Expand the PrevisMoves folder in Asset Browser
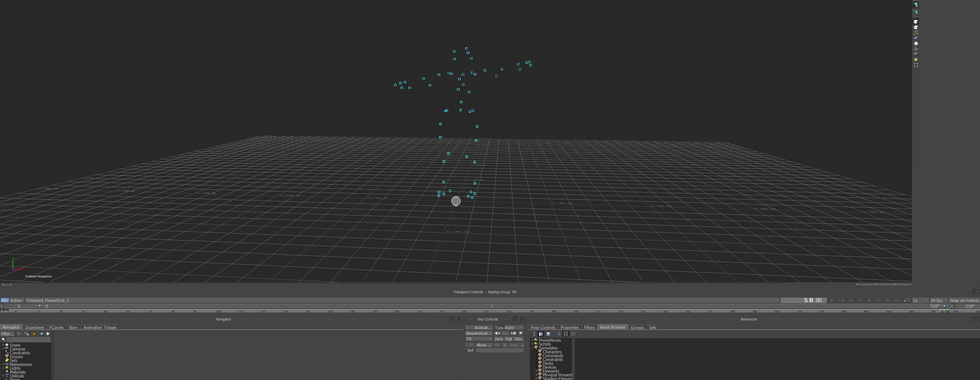 click(x=532, y=340)
